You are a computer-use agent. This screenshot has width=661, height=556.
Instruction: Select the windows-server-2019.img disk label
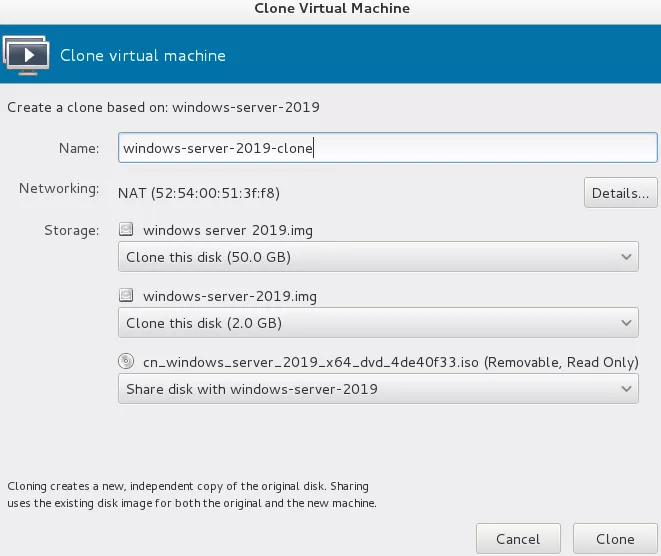[231, 296]
